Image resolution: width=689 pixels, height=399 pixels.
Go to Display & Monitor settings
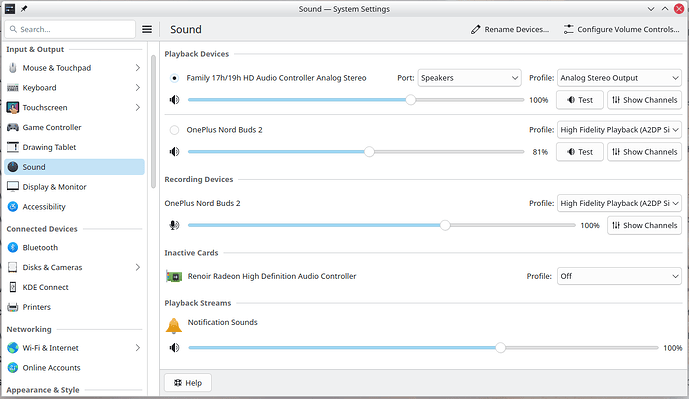(74, 187)
